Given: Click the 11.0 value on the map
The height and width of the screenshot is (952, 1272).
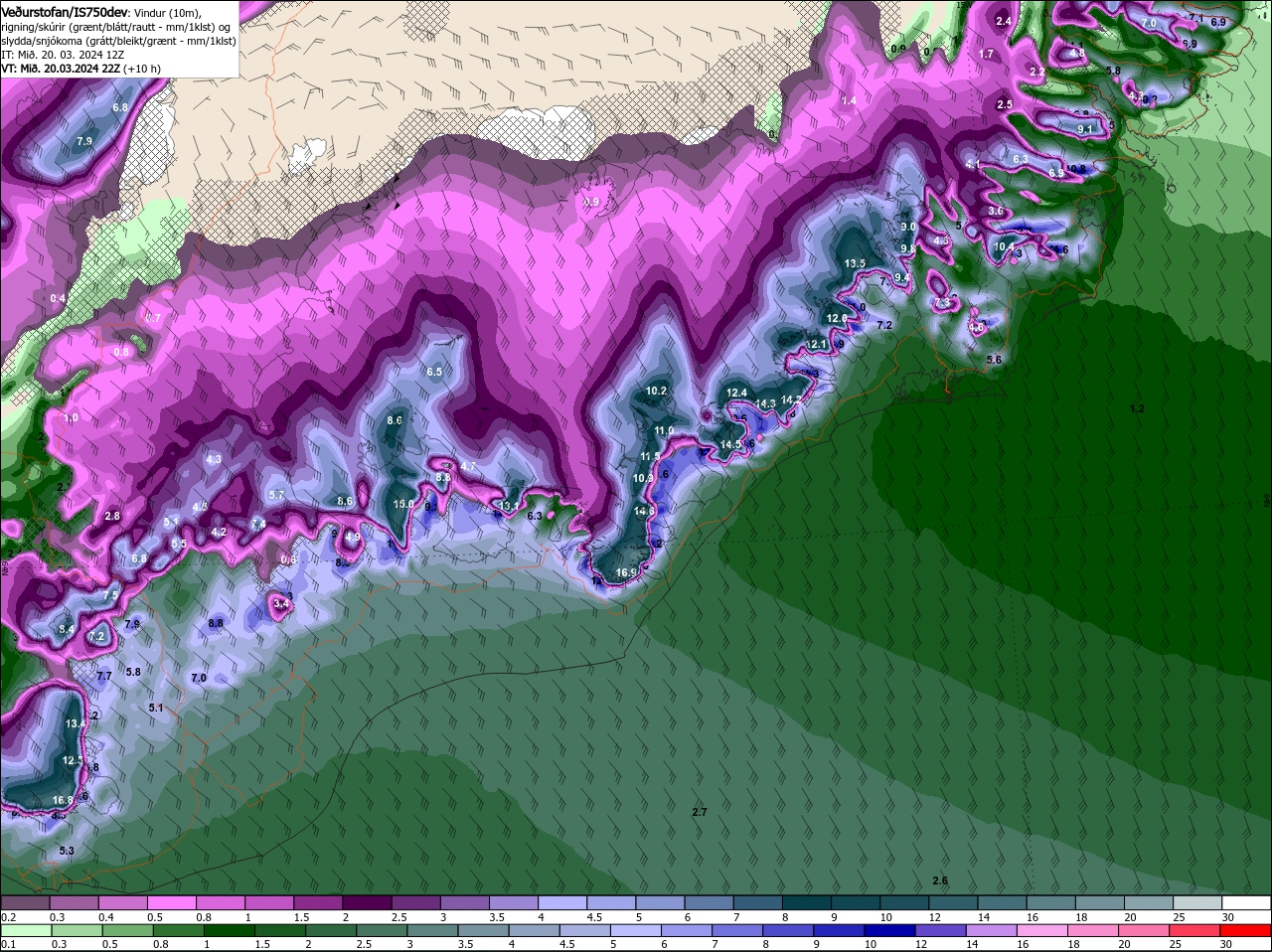Looking at the screenshot, I should point(665,430).
